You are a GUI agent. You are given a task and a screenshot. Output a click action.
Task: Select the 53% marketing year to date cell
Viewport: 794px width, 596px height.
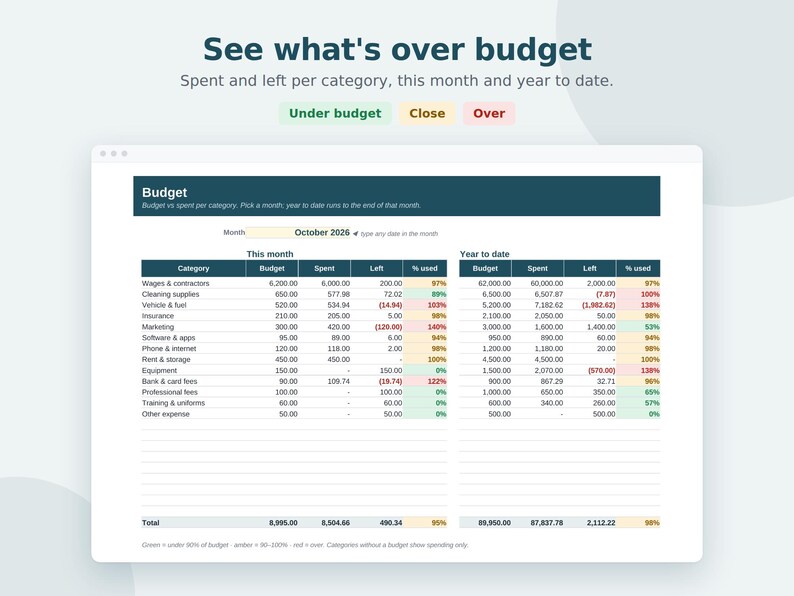point(638,327)
